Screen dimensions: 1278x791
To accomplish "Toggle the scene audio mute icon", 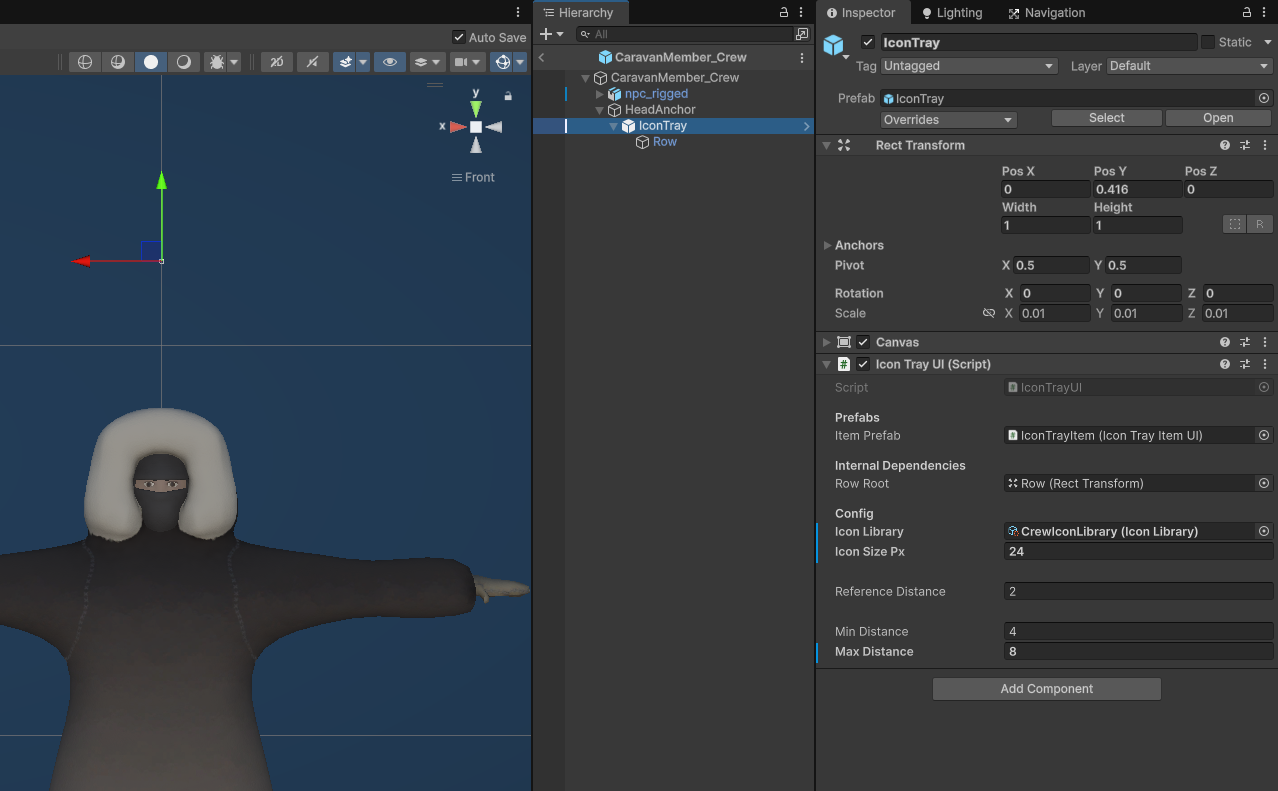I will coord(312,61).
